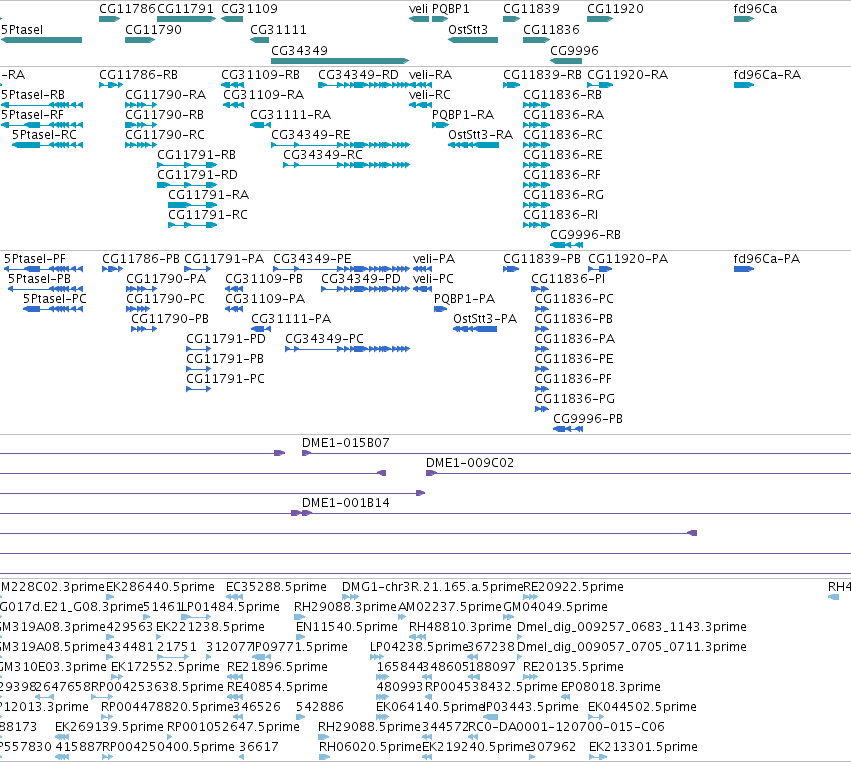Click the OstStt3 gene label

pos(468,30)
